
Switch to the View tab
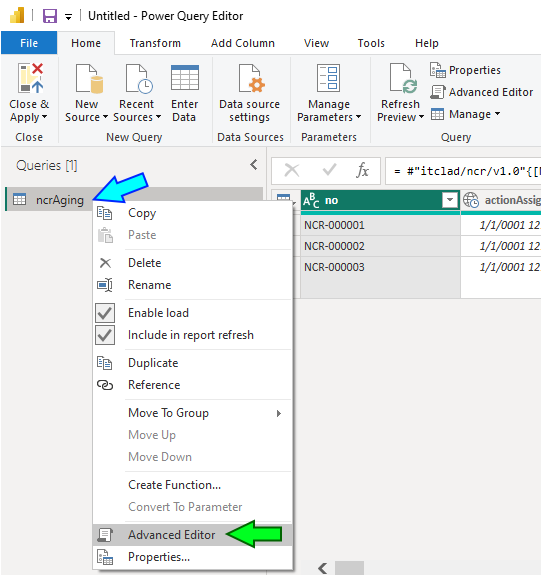point(317,43)
